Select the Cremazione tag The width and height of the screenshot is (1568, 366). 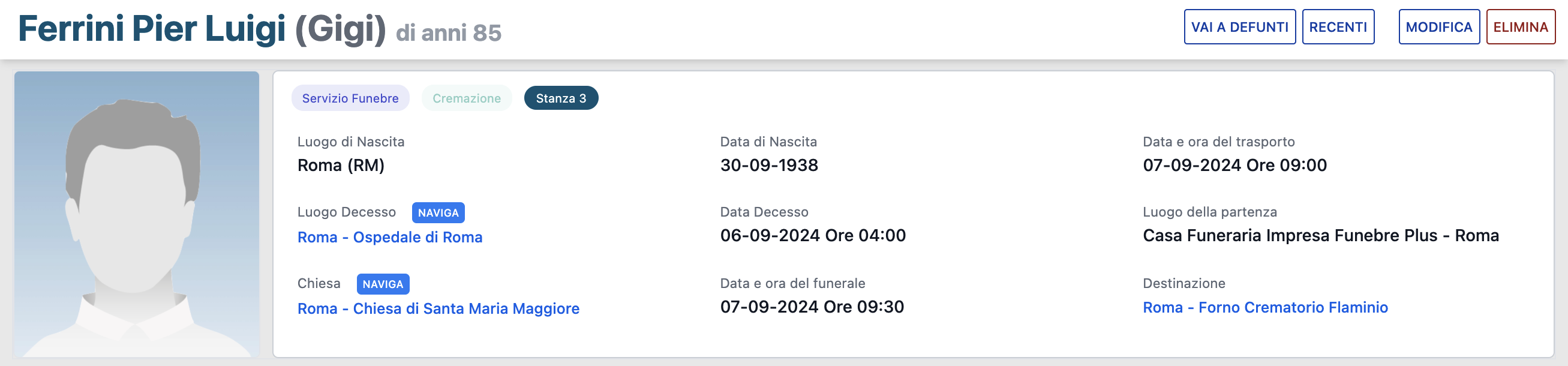pyautogui.click(x=466, y=98)
